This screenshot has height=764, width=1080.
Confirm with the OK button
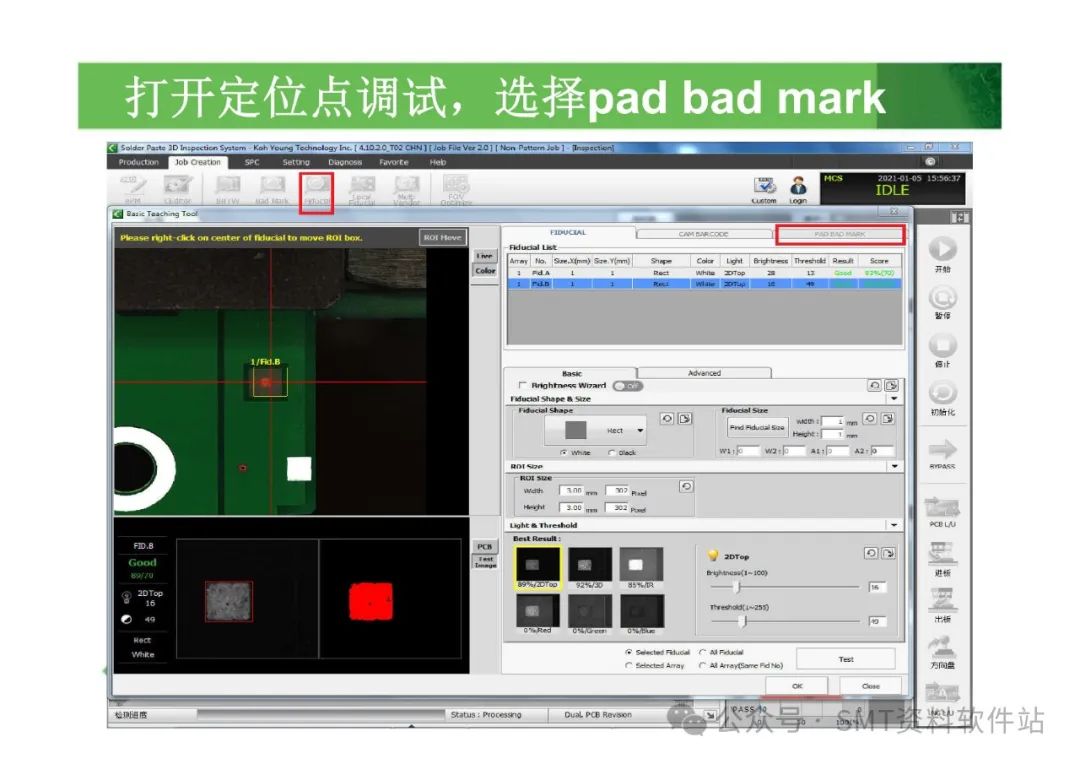[797, 686]
